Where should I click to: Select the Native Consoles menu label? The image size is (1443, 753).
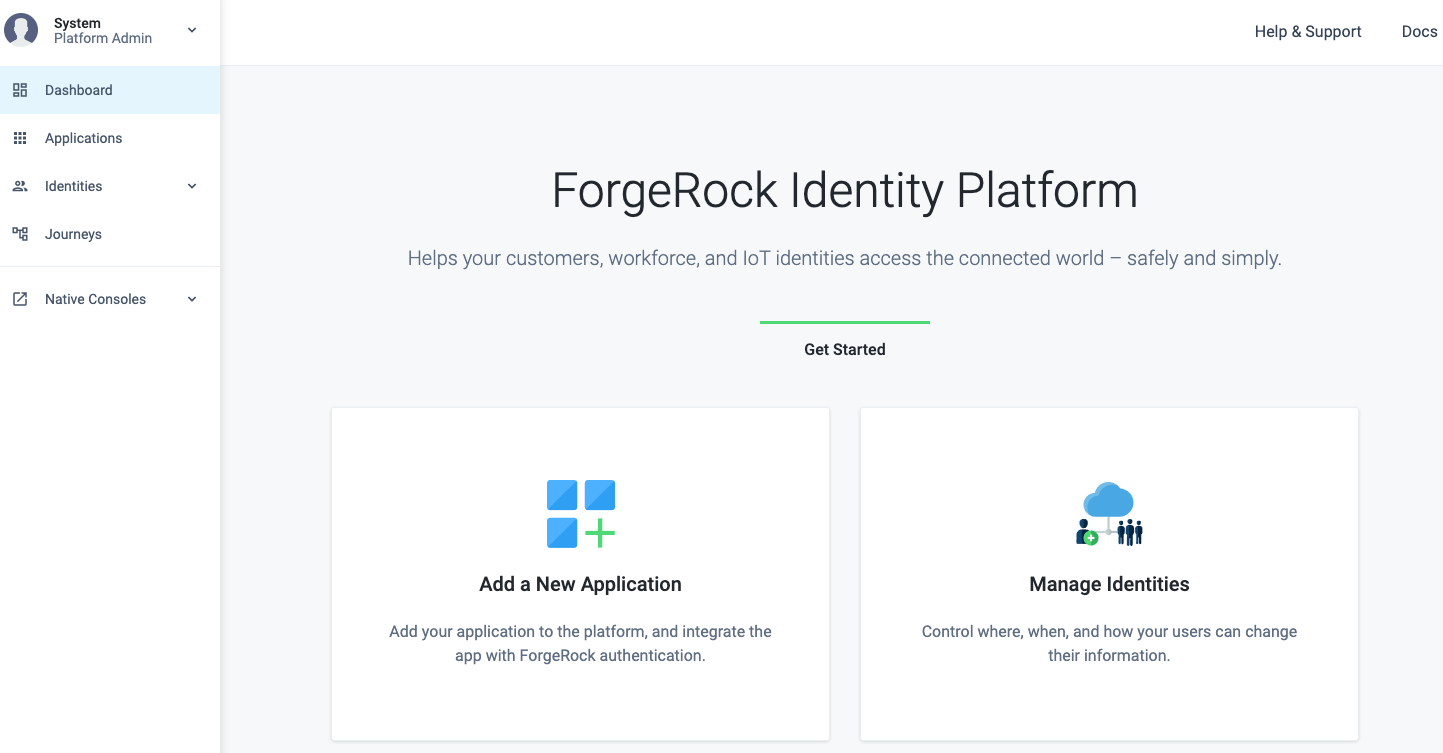pos(95,299)
